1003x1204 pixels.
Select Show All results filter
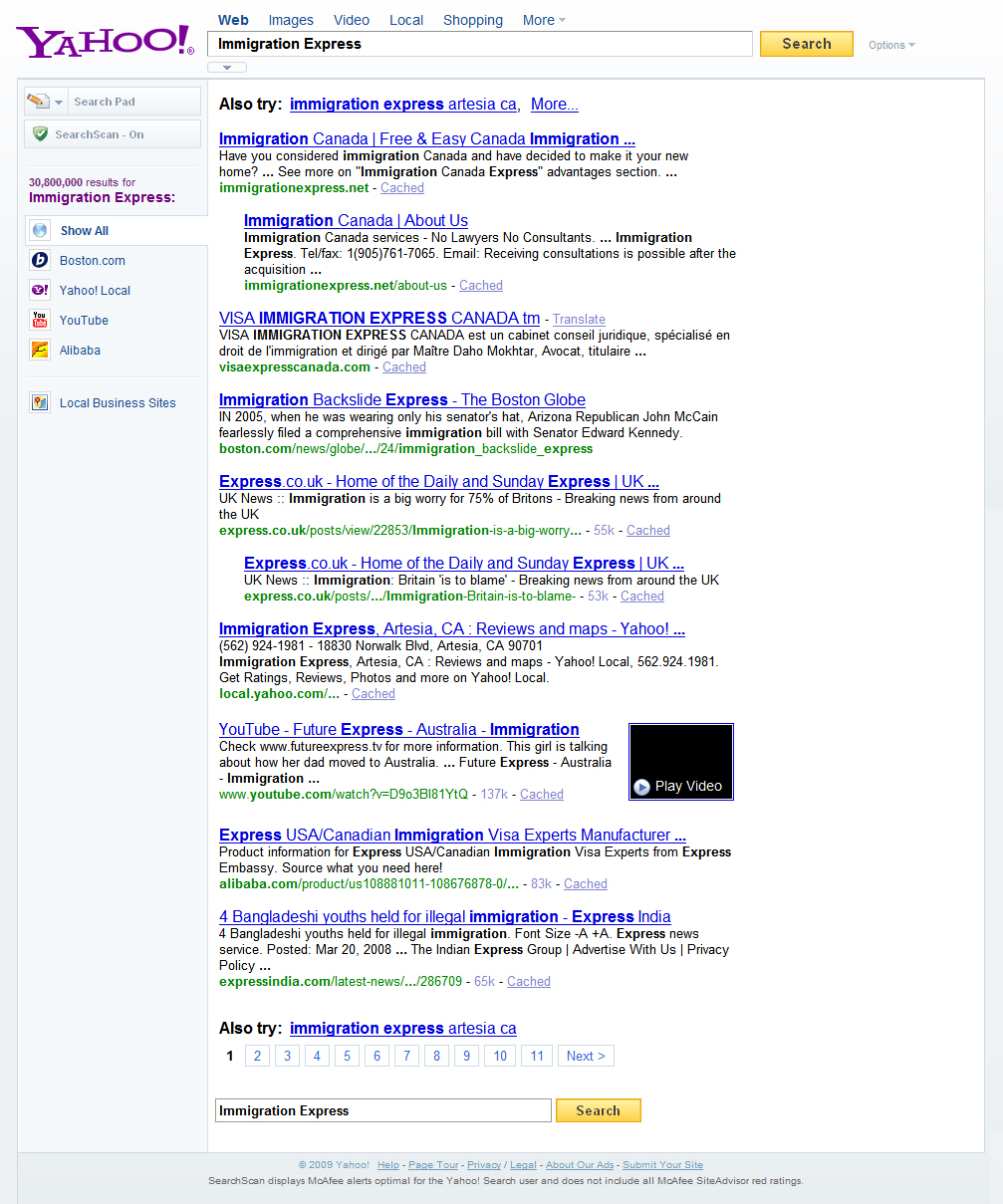[x=85, y=231]
